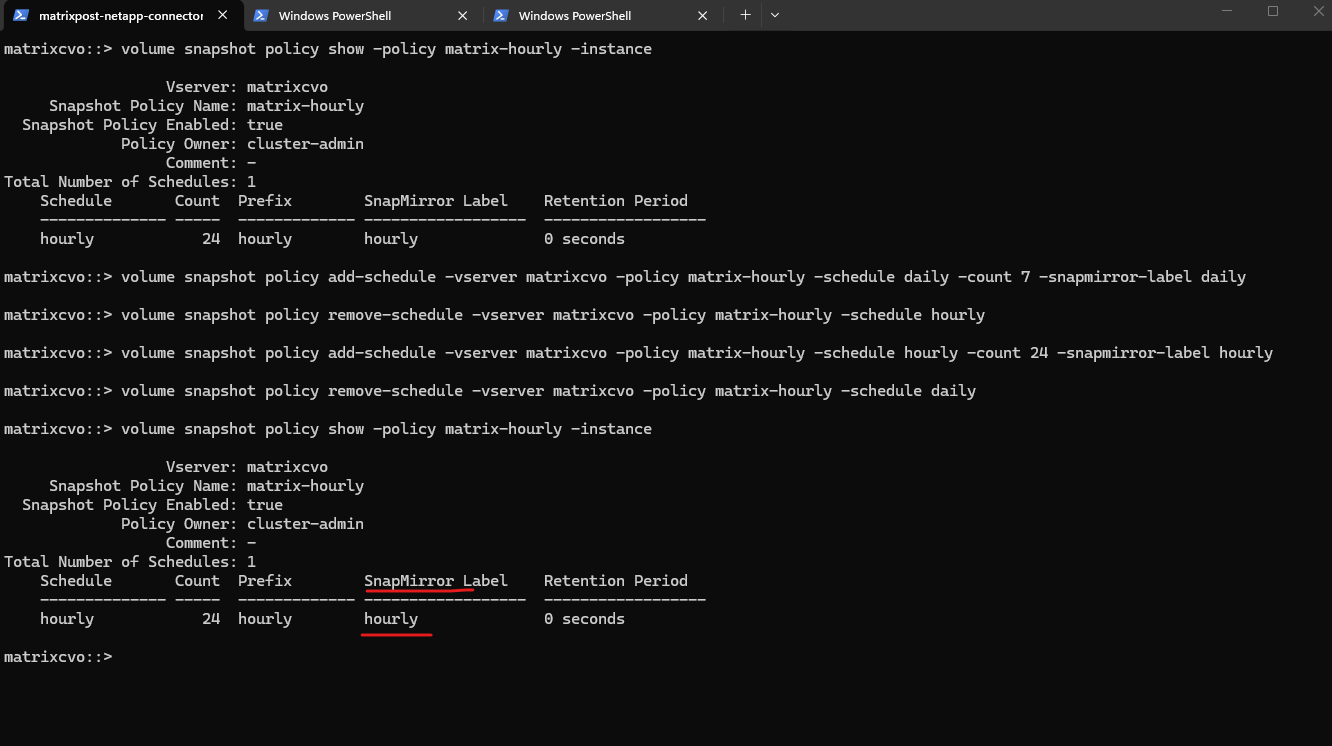This screenshot has width=1332, height=746.
Task: Click the PowerShell icon on the rightmost tab
Action: tap(501, 16)
